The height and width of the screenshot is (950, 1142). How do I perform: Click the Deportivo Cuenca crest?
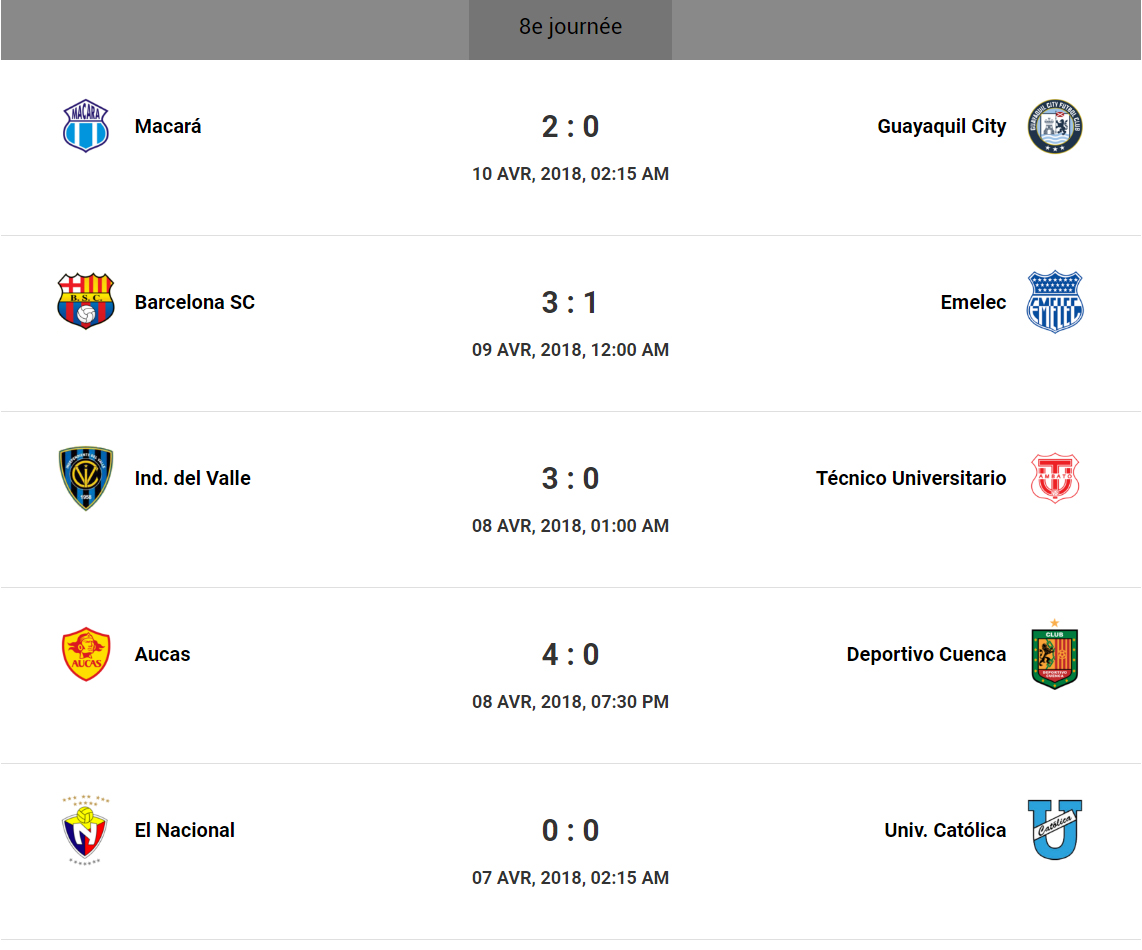(x=1055, y=654)
